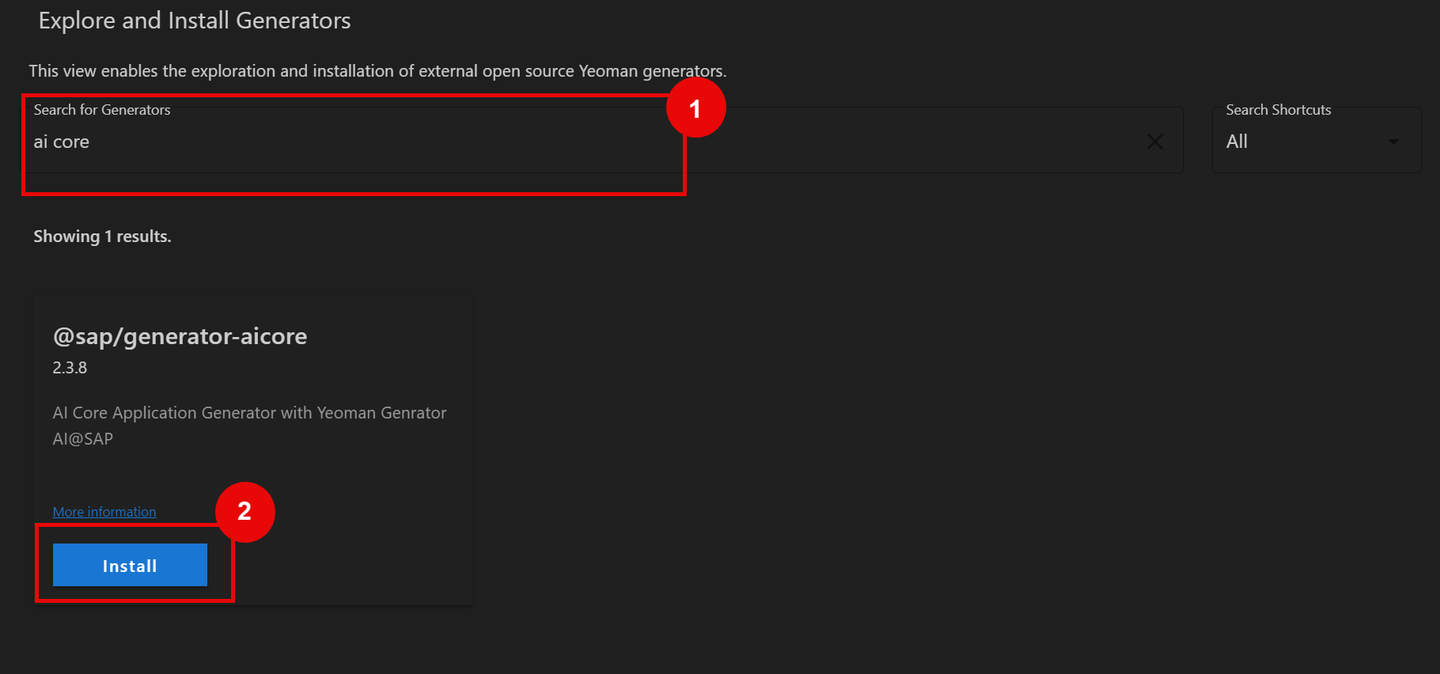The image size is (1440, 674).
Task: Click the AI Core Application Generator description
Action: pyautogui.click(x=250, y=425)
